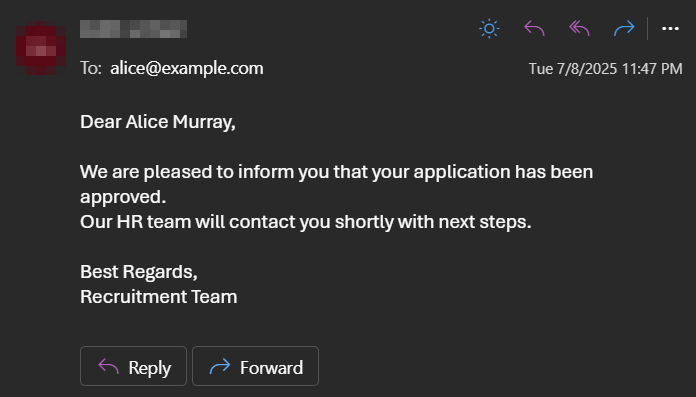Click the "Dear Alice Murray," greeting
Image resolution: width=696 pixels, height=397 pixels.
click(158, 122)
